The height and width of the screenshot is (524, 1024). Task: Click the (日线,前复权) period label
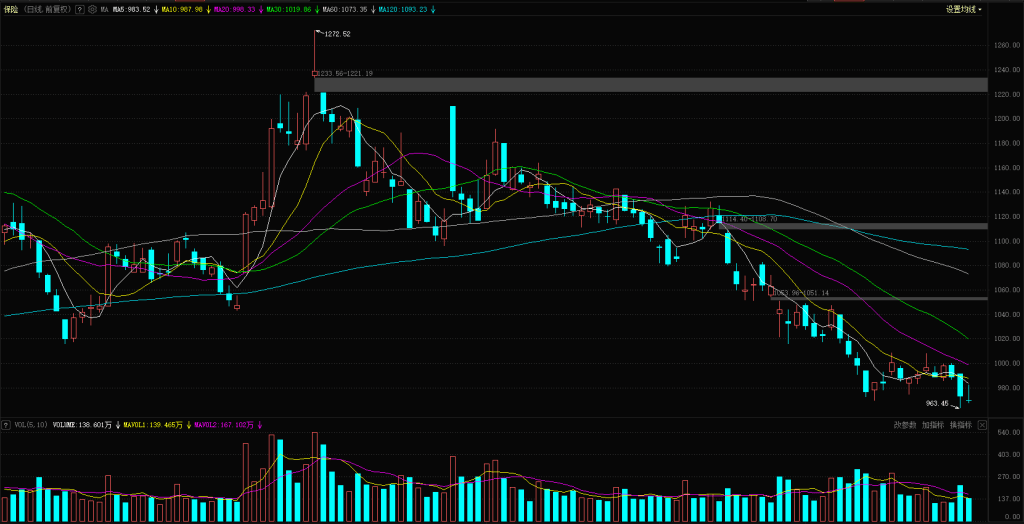[47, 9]
